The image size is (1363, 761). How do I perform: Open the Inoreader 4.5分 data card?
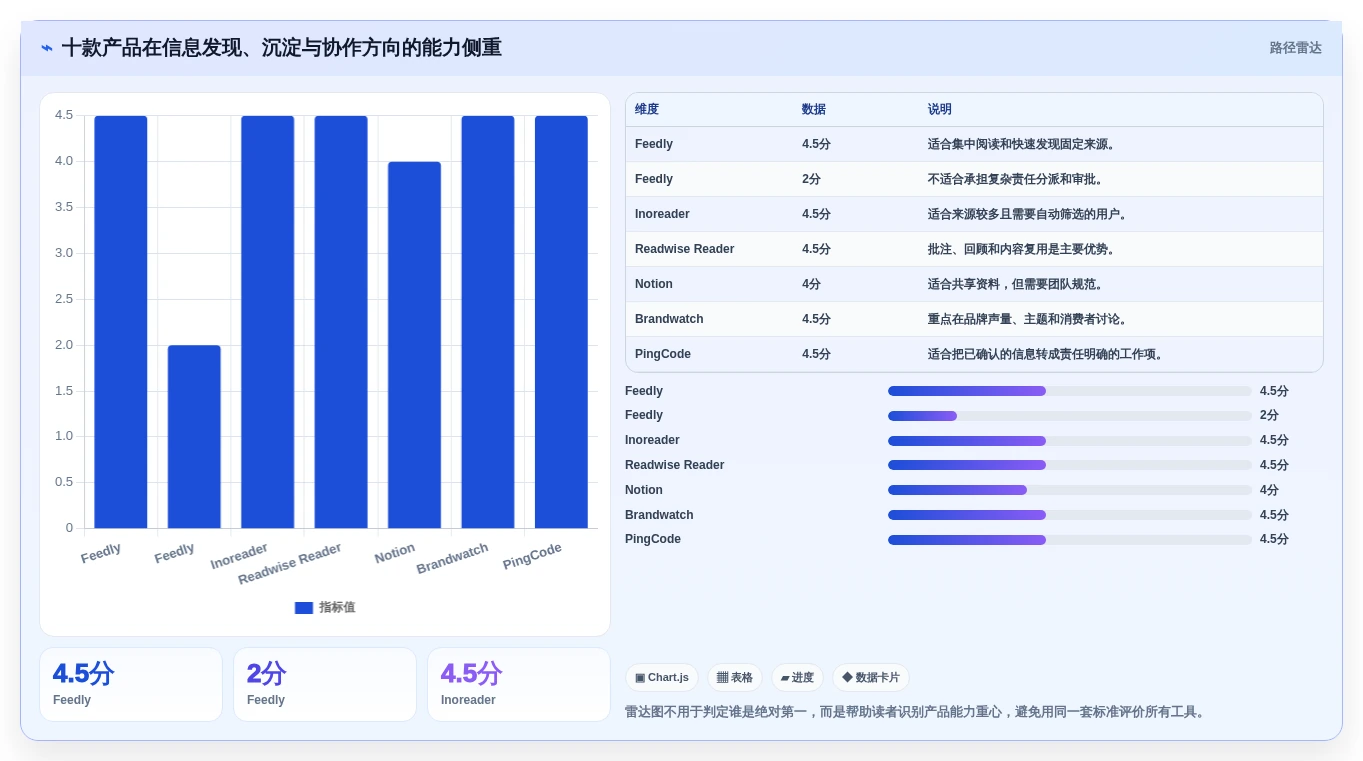click(519, 685)
